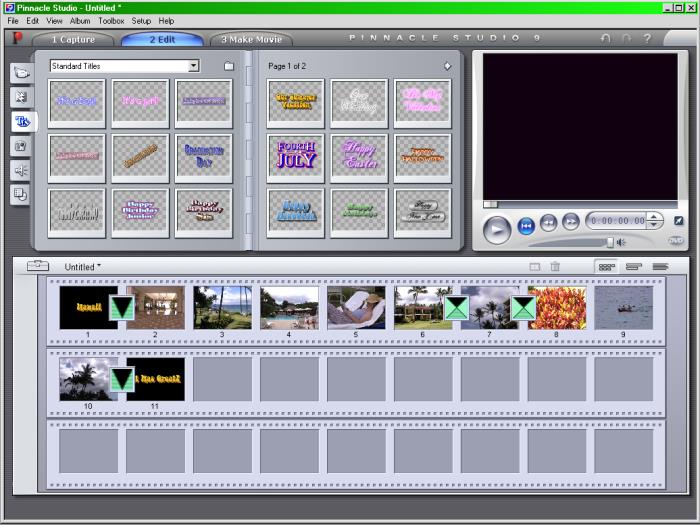
Task: Open the Help menu
Action: click(166, 21)
